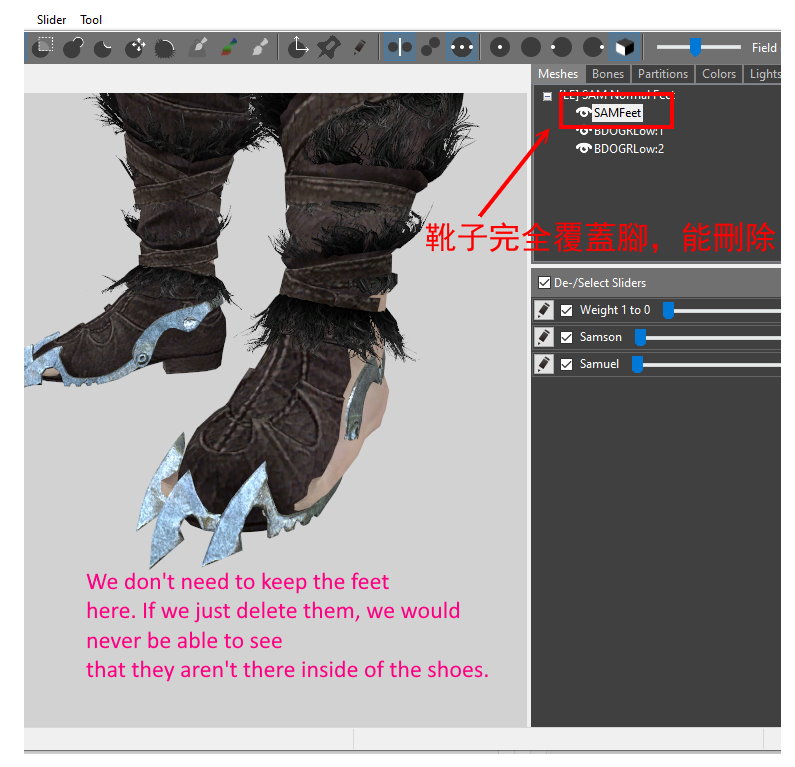Select the white alpha paint brush

(260, 47)
